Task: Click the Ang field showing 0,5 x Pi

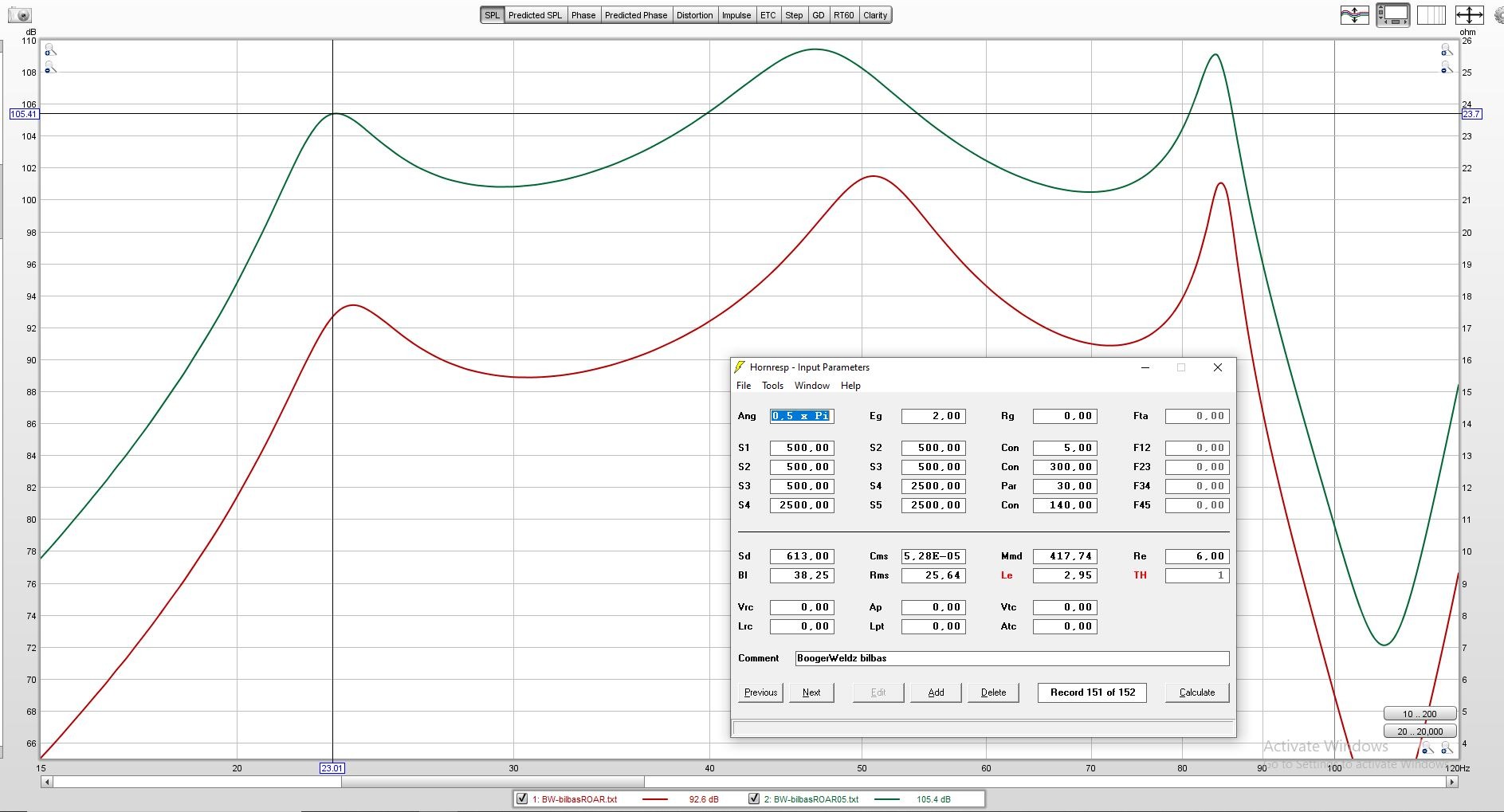Action: coord(801,416)
